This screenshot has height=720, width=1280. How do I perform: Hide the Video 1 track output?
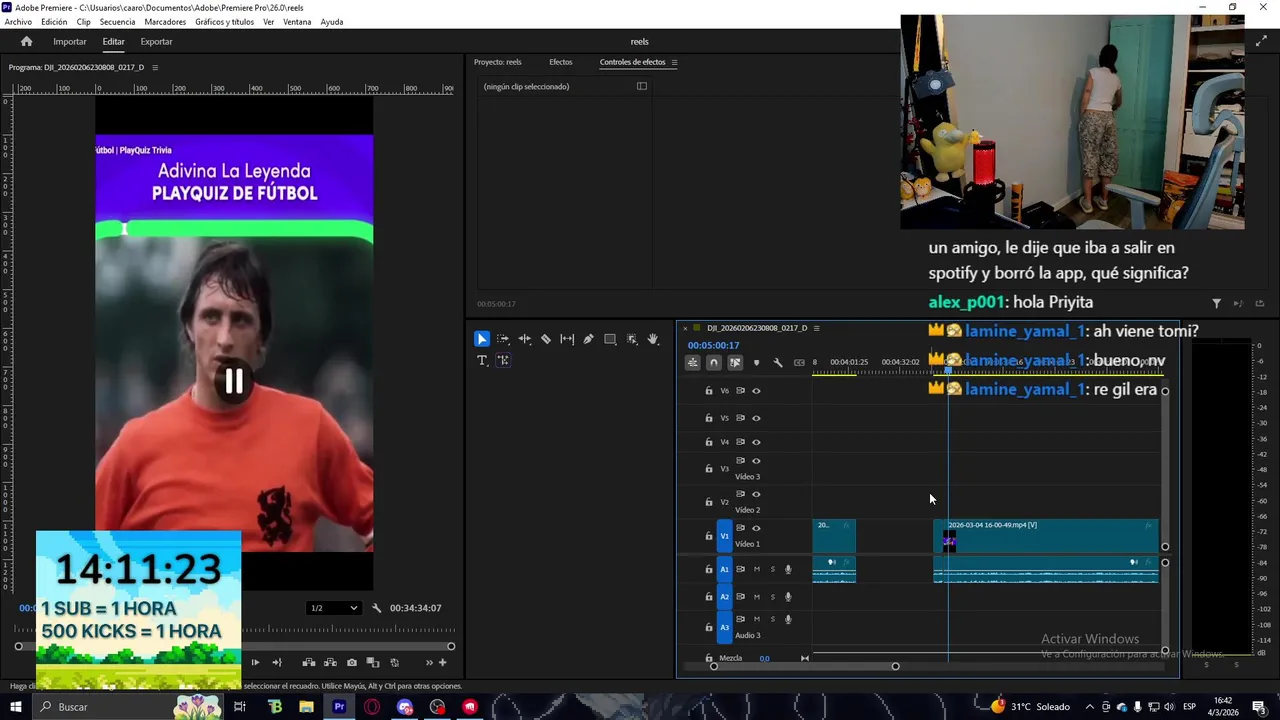pos(756,528)
